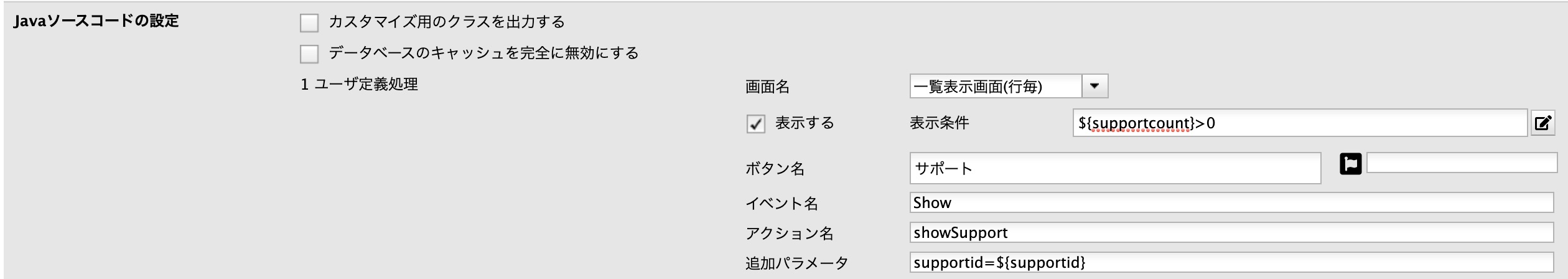The width and height of the screenshot is (1568, 279).
Task: Click the showSupport action name field
Action: [x=1232, y=232]
